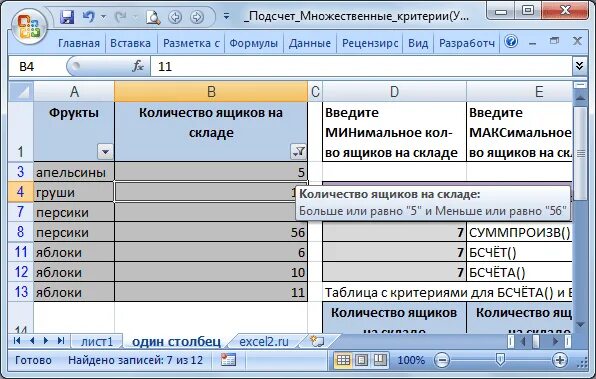The image size is (596, 379).
Task: Open the Разработчик ribbon tab
Action: point(467,43)
